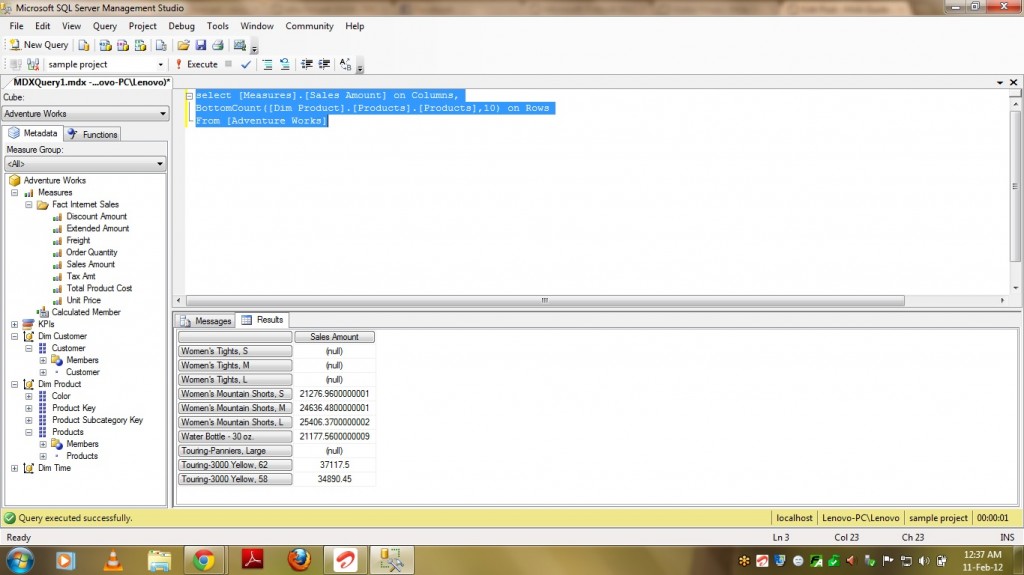This screenshot has width=1024, height=575.
Task: Open the Adventure Works cube dropdown
Action: [x=85, y=114]
